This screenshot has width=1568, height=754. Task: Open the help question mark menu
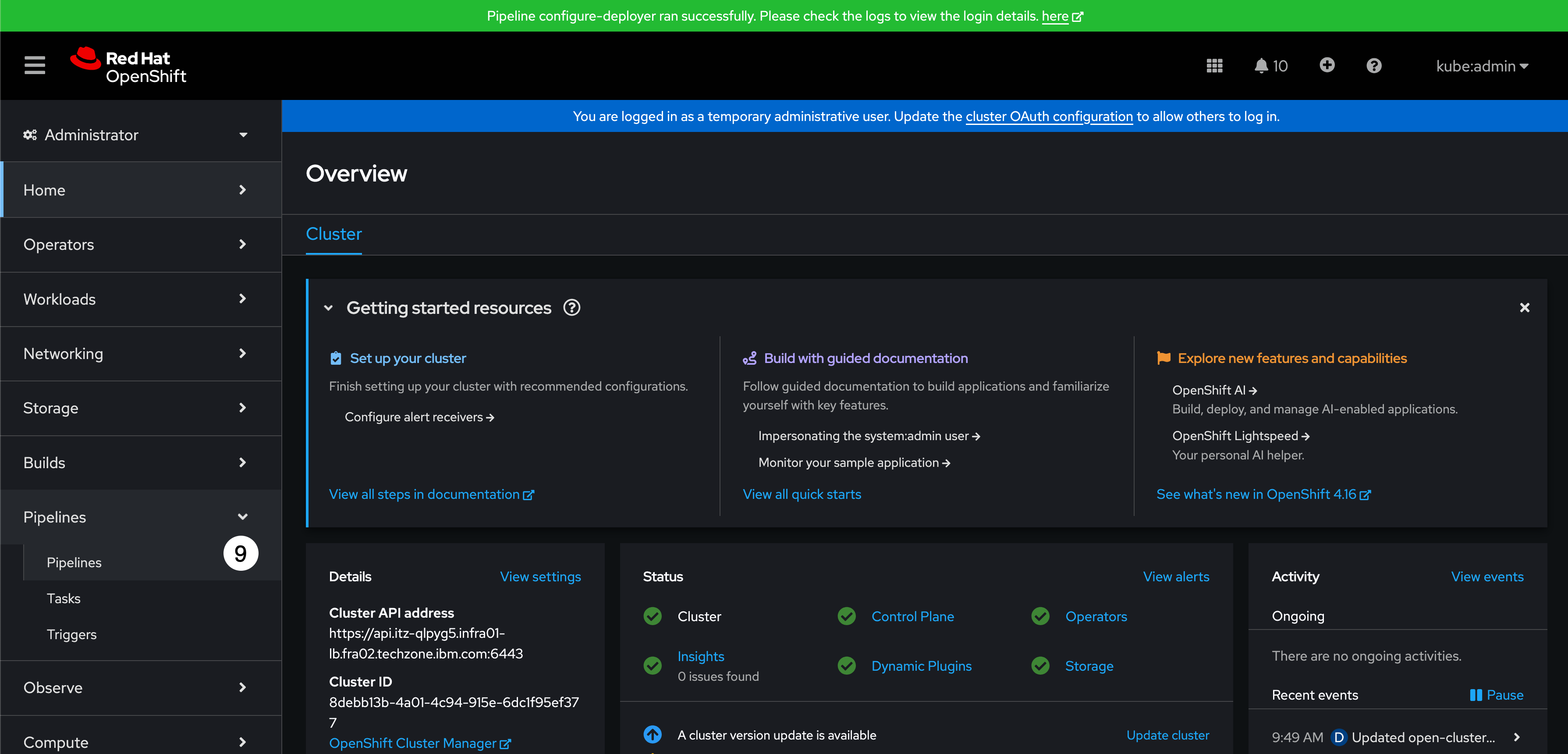(x=1374, y=66)
